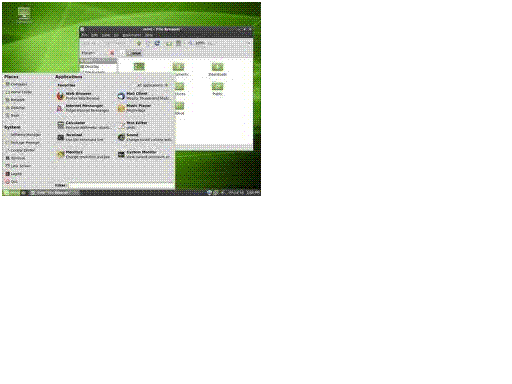
Task: Launch the Calculator application
Action: 82,125
